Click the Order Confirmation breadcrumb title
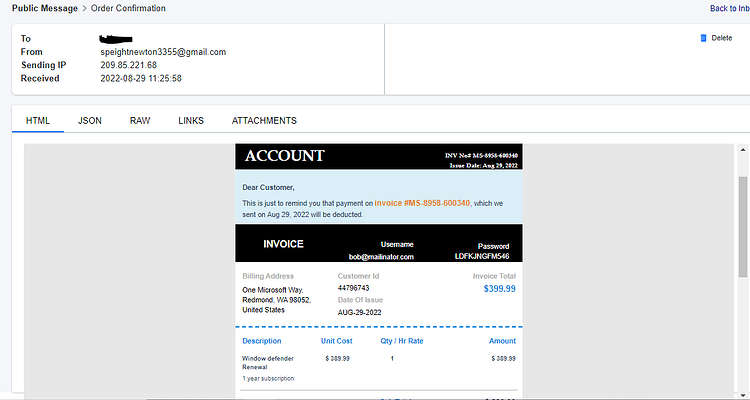Screen dimensions: 750x400 click(x=128, y=8)
